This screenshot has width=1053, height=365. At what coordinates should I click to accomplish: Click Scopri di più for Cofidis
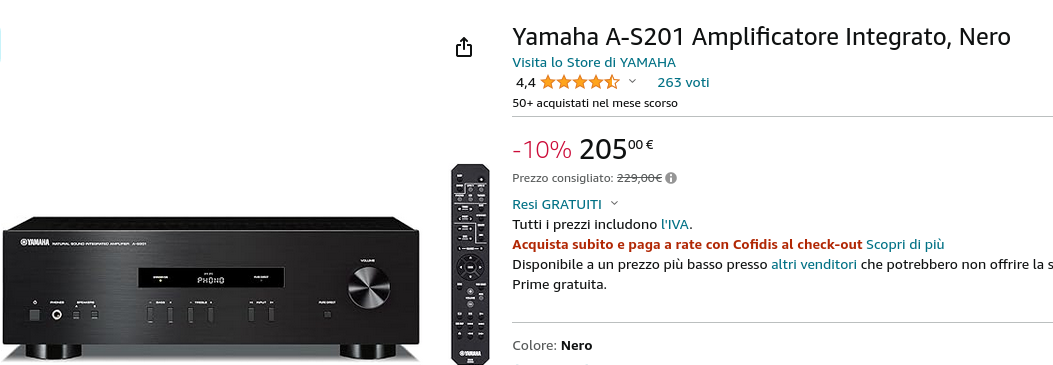905,244
